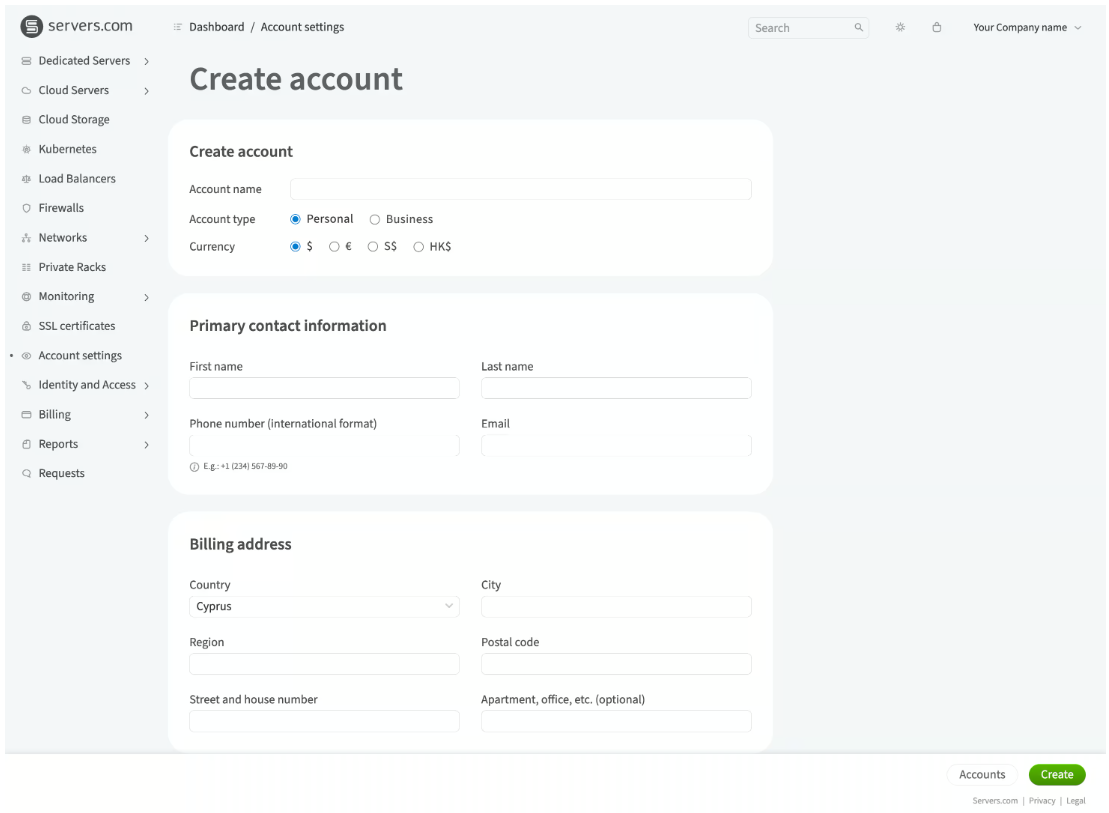This screenshot has width=1109, height=813.
Task: Select the Business account type
Action: [x=375, y=219]
